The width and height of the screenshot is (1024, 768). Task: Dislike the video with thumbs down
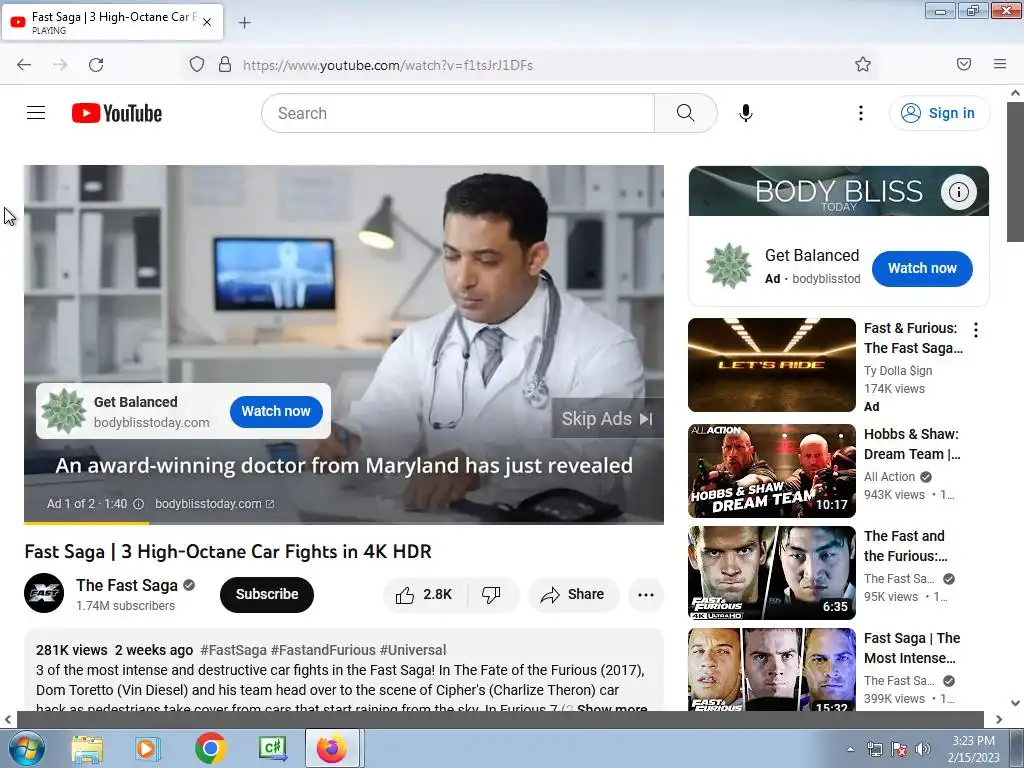tap(491, 594)
